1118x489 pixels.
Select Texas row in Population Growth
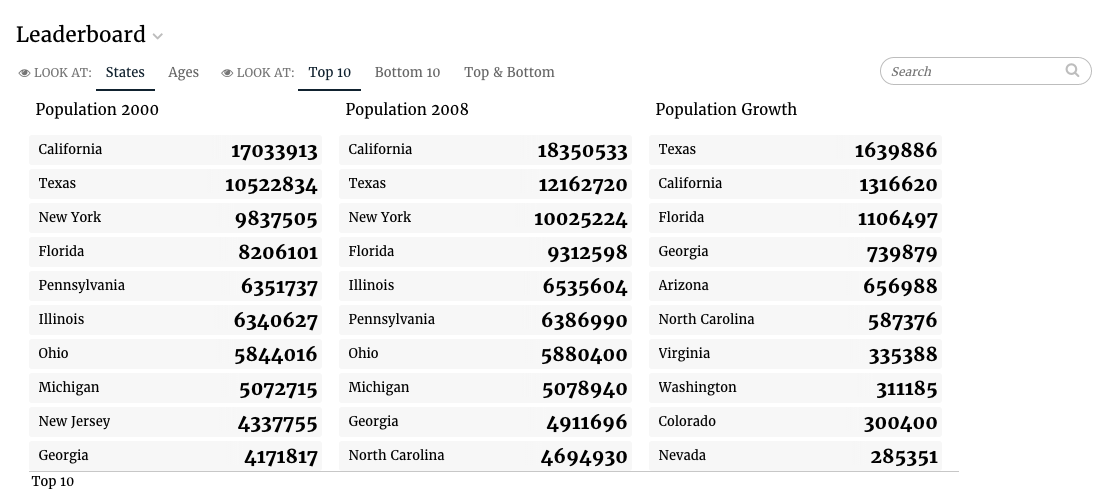[795, 150]
